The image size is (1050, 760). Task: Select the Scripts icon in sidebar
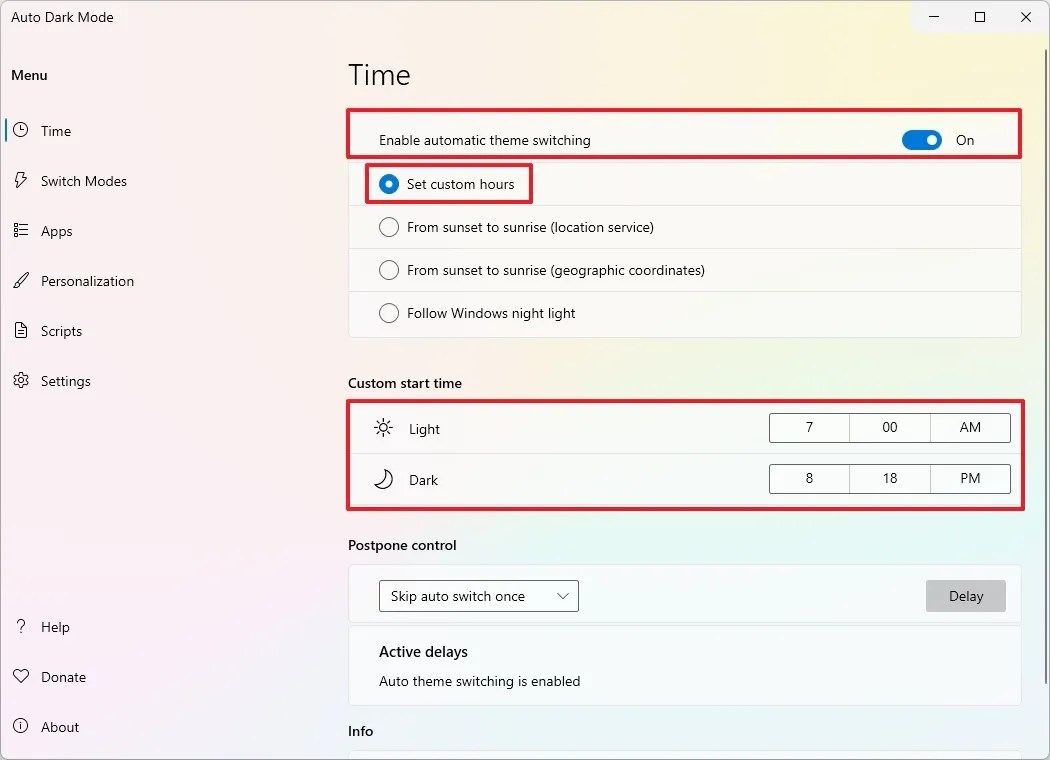20,331
